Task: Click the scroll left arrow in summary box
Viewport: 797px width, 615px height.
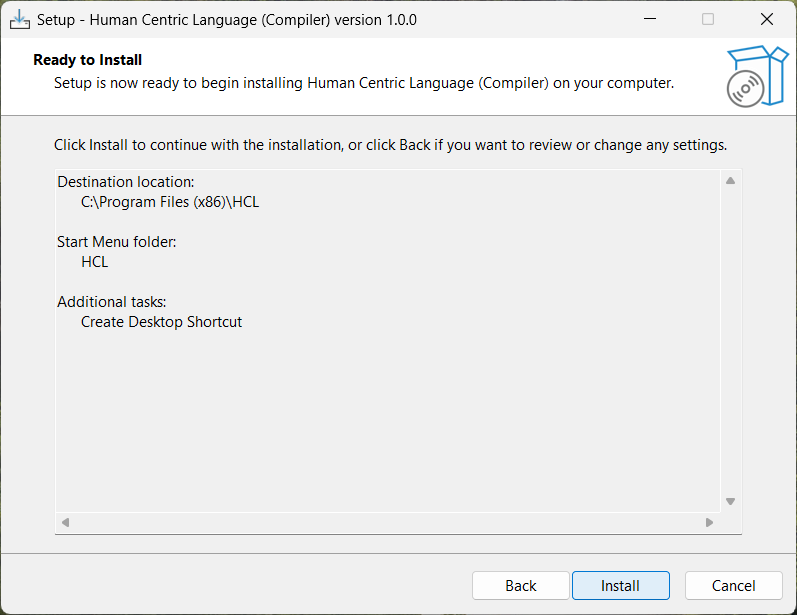Action: coord(66,522)
